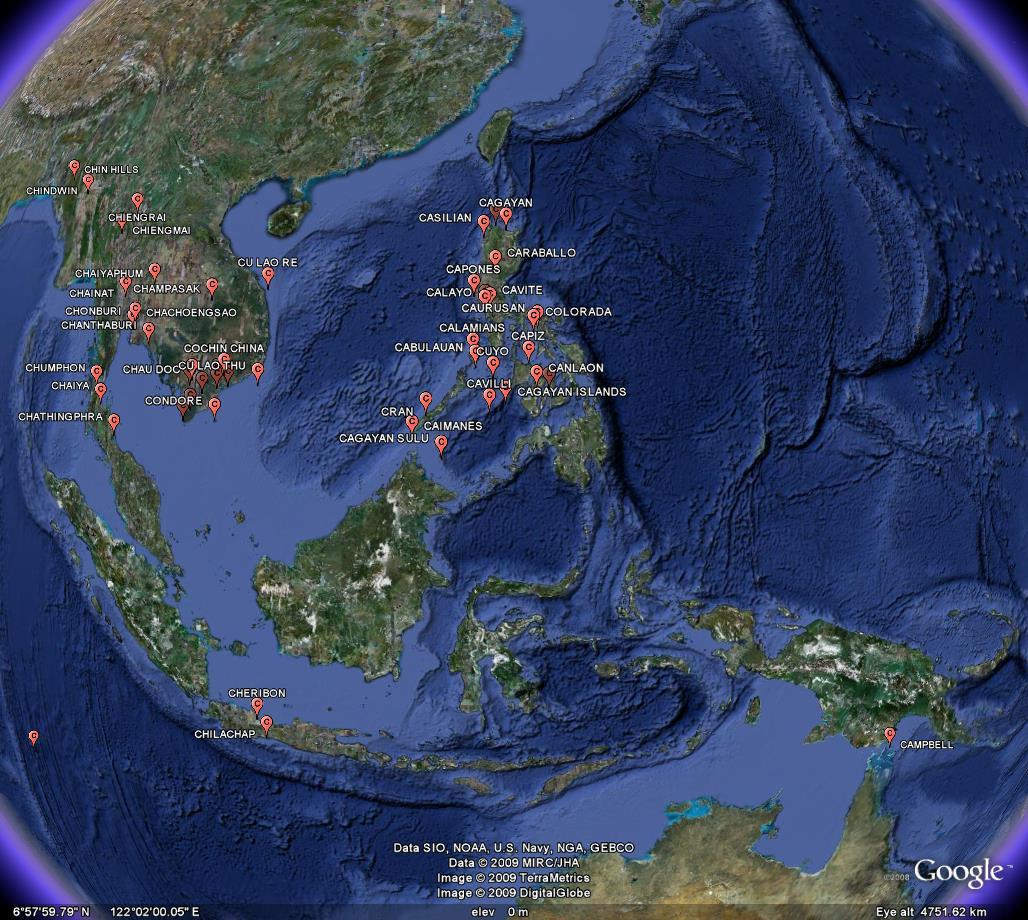Click the COCHIN CHINA label
Viewport: 1028px width, 920px height.
[224, 348]
